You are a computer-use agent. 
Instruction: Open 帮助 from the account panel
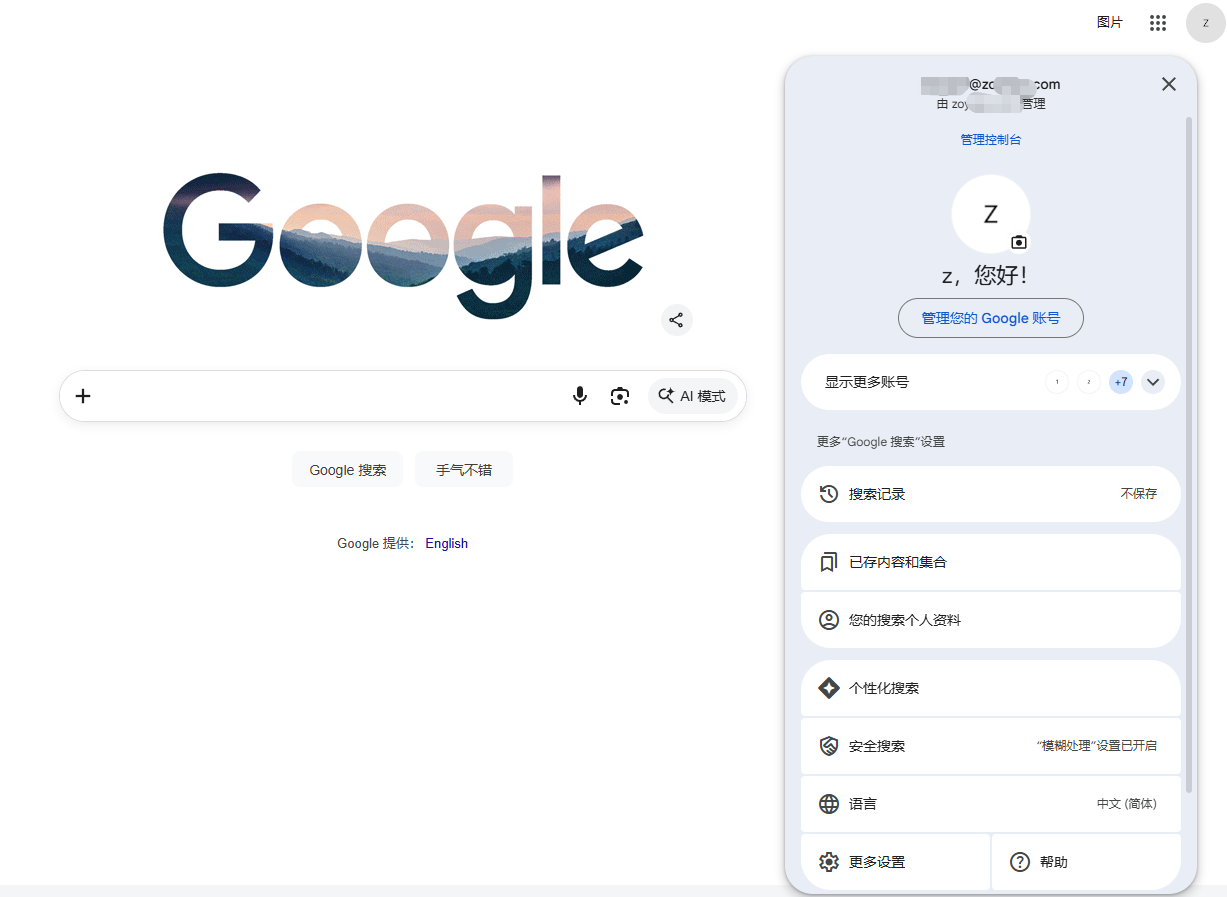pos(1086,862)
